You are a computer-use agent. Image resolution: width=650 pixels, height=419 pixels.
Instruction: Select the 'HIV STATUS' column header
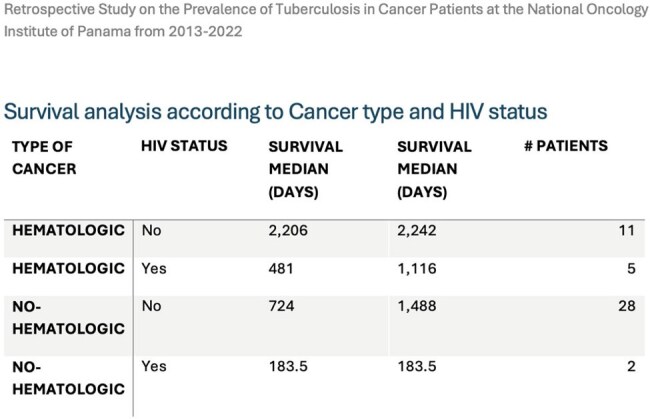(x=184, y=146)
